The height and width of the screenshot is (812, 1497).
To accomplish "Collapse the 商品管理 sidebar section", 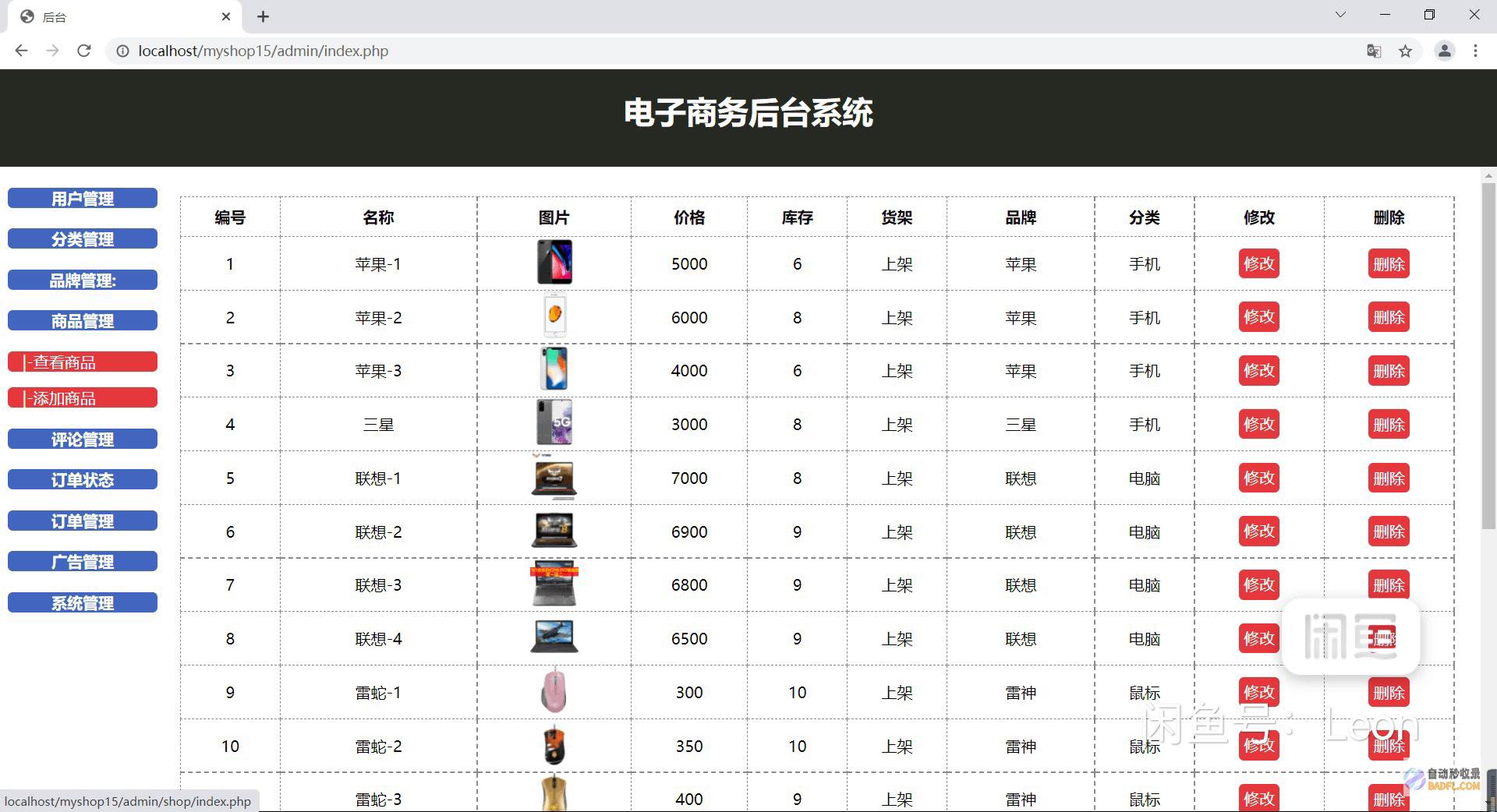I will [x=83, y=320].
